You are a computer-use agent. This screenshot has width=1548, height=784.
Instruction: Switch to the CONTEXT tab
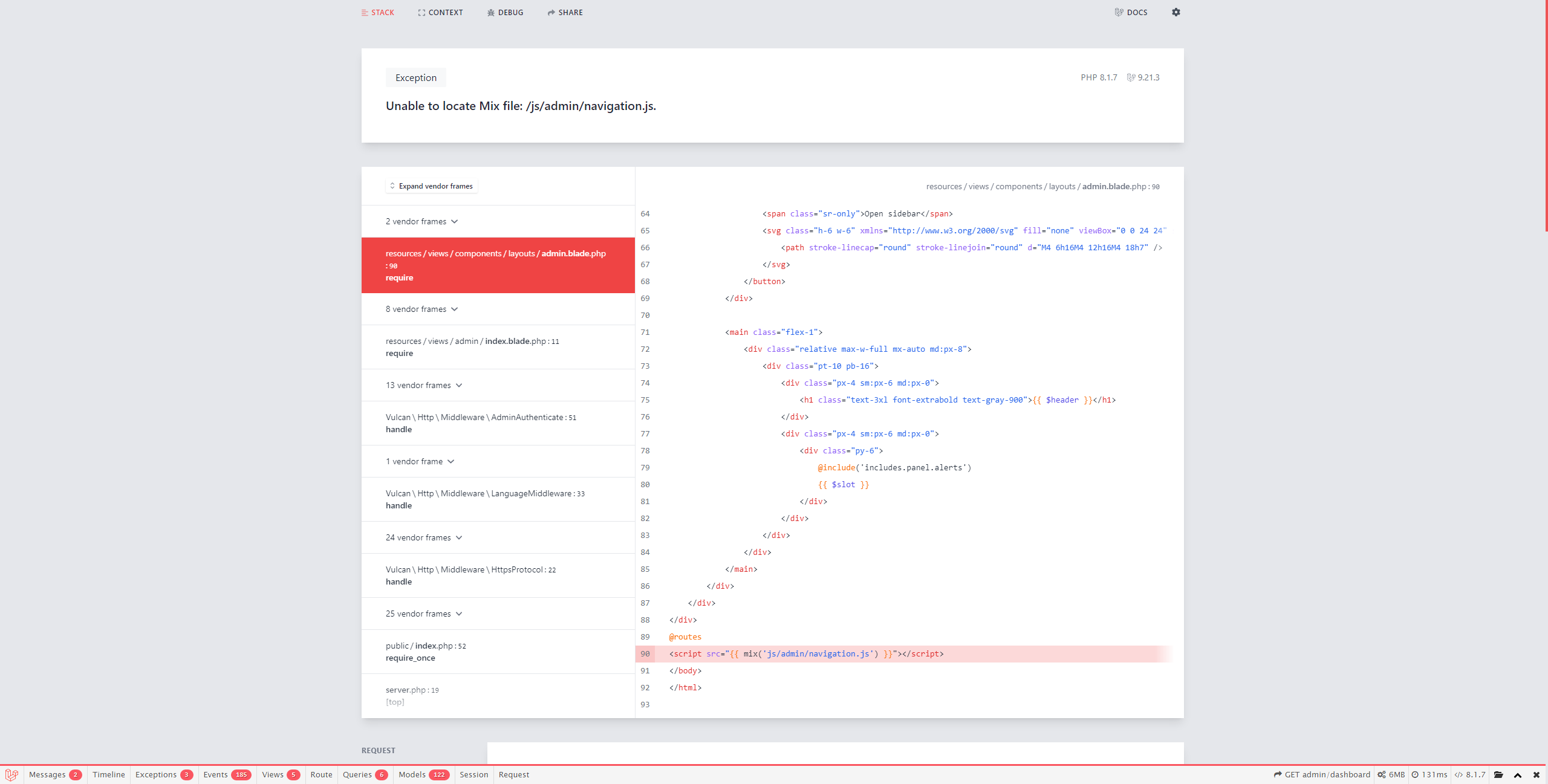[440, 12]
